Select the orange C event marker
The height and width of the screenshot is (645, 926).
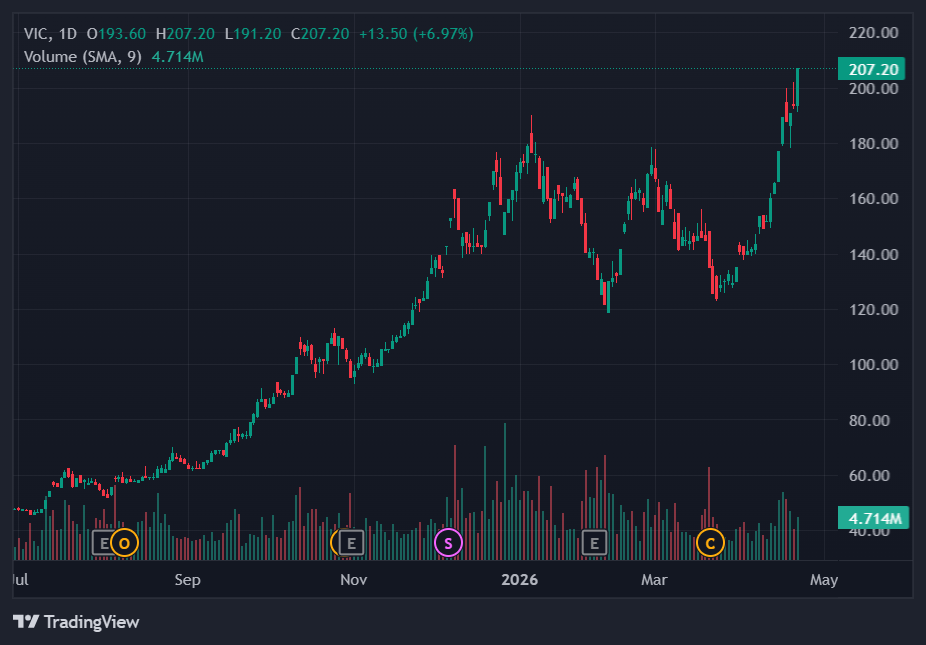click(710, 543)
